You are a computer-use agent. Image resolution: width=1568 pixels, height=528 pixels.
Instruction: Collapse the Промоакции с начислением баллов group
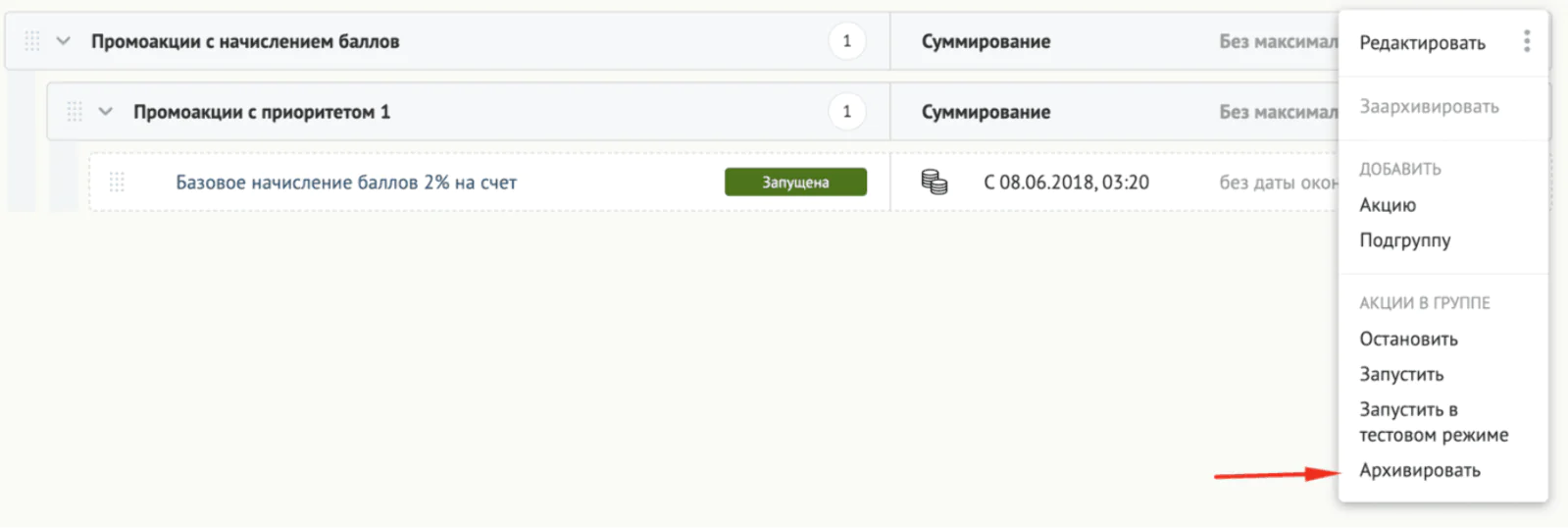click(64, 41)
